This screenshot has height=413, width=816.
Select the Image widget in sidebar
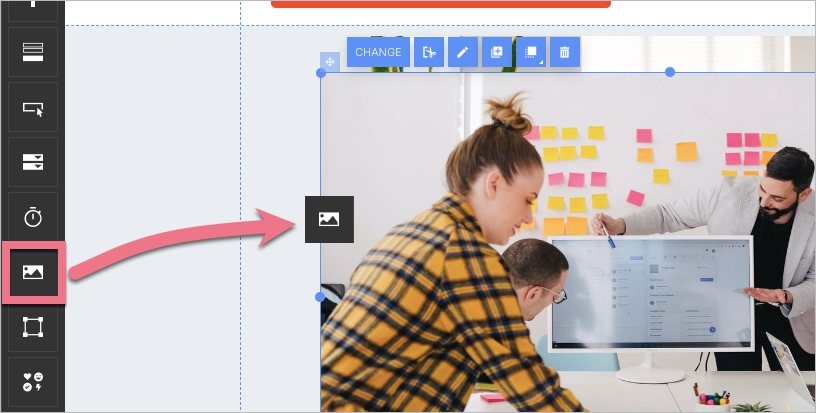[33, 272]
